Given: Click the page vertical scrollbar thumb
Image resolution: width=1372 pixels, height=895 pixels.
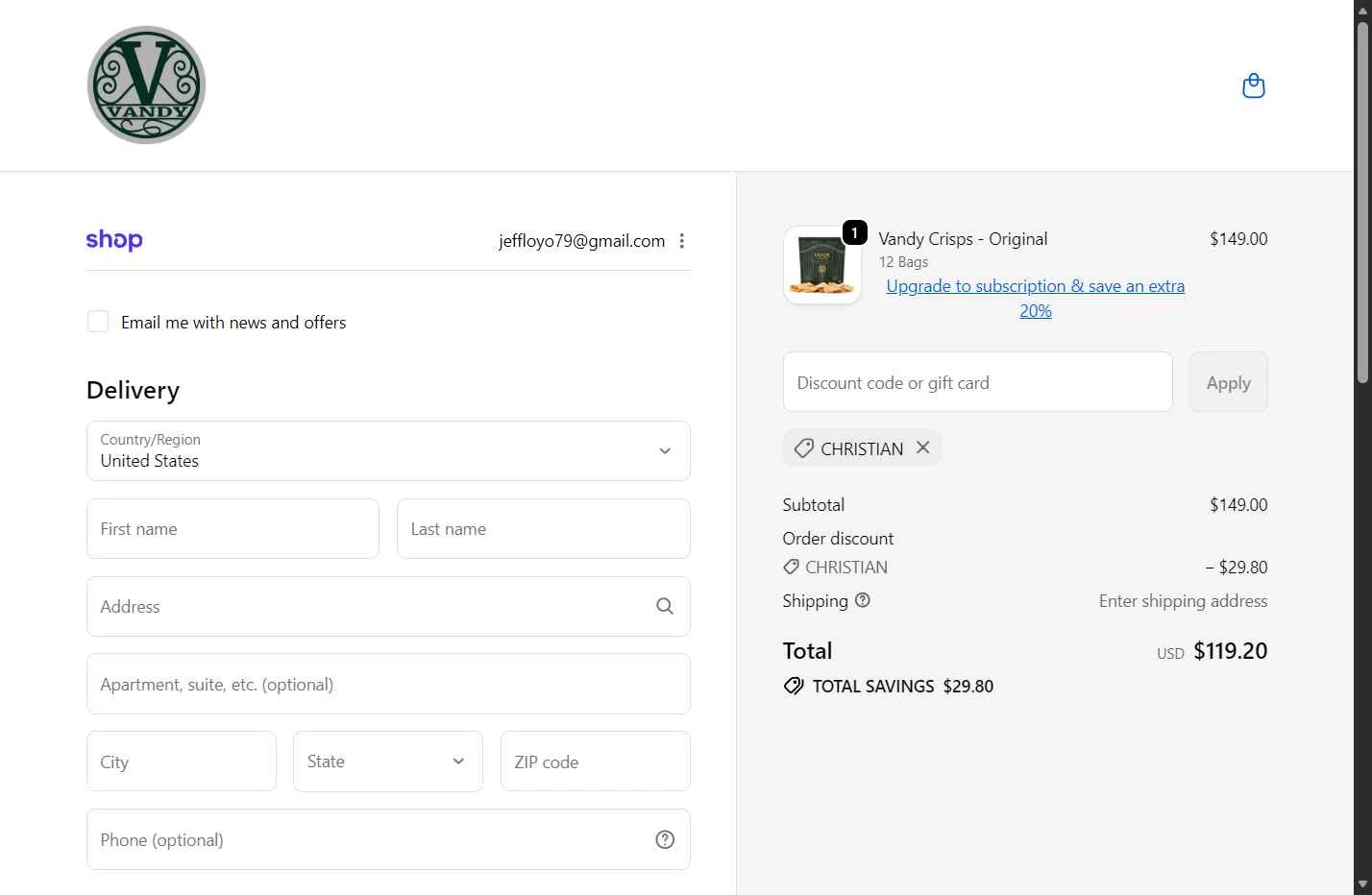Looking at the screenshot, I should point(1362,202).
